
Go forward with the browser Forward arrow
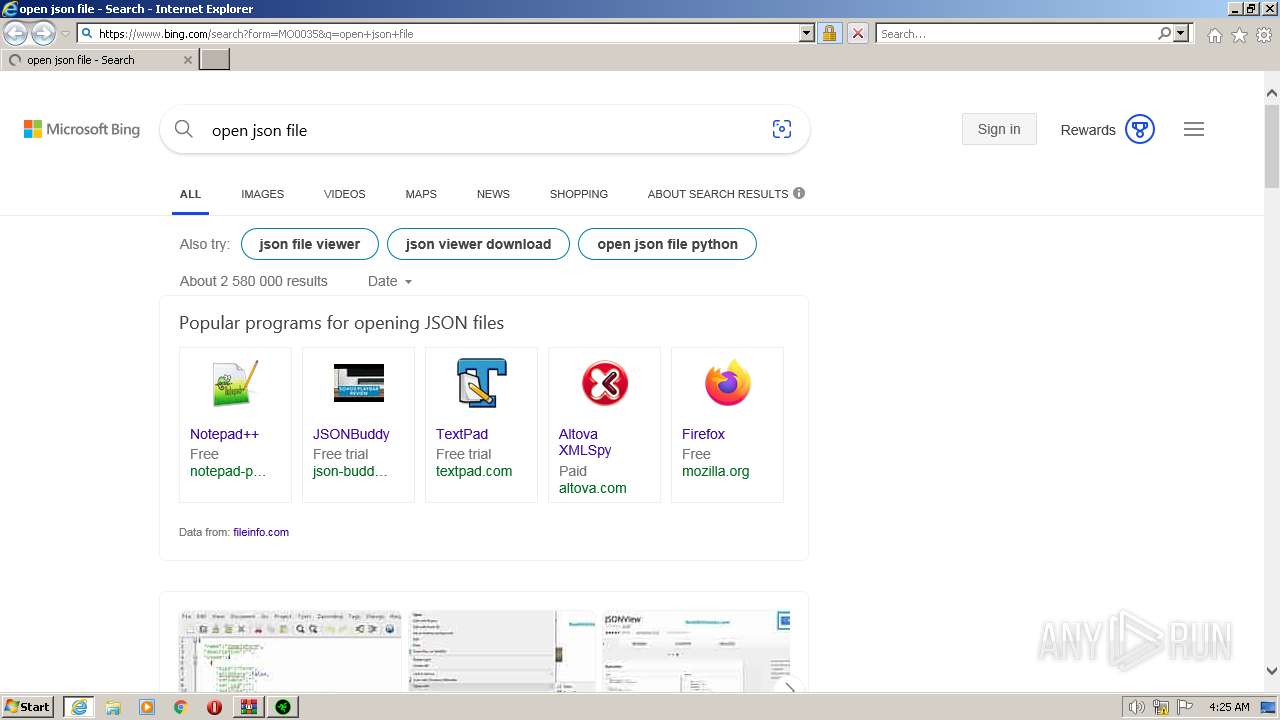(43, 33)
